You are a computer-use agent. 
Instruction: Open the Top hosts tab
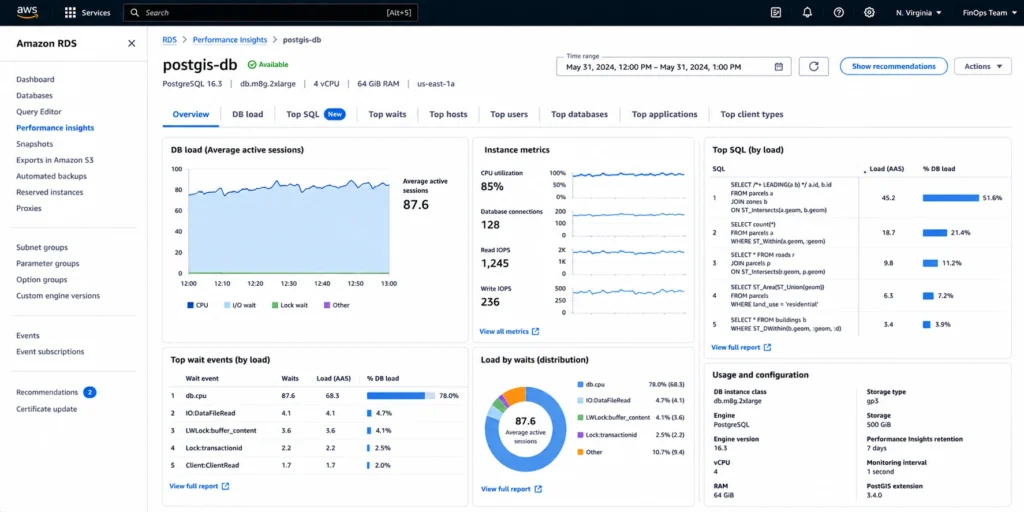coord(448,114)
